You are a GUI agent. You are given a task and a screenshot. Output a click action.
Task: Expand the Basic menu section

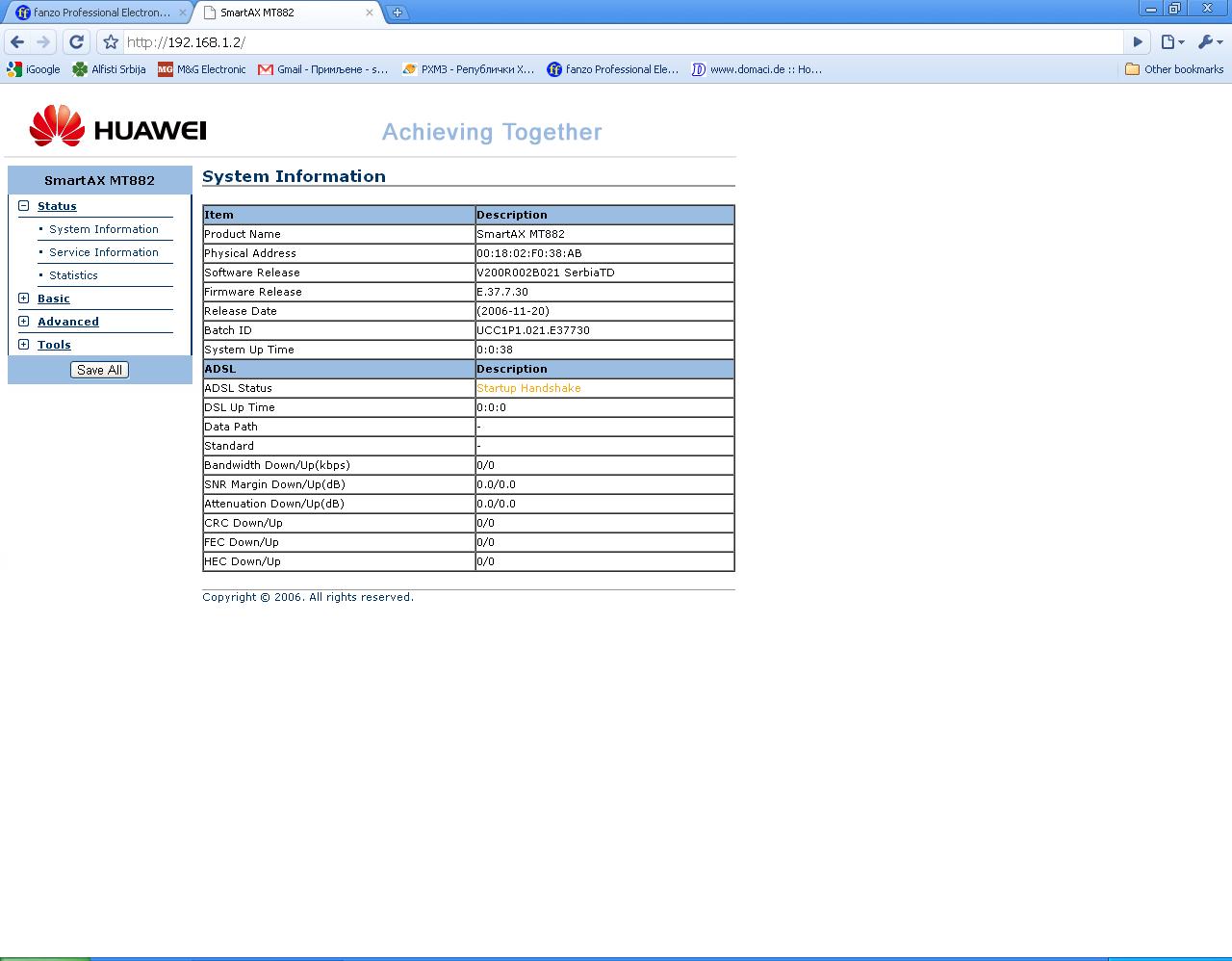(24, 299)
